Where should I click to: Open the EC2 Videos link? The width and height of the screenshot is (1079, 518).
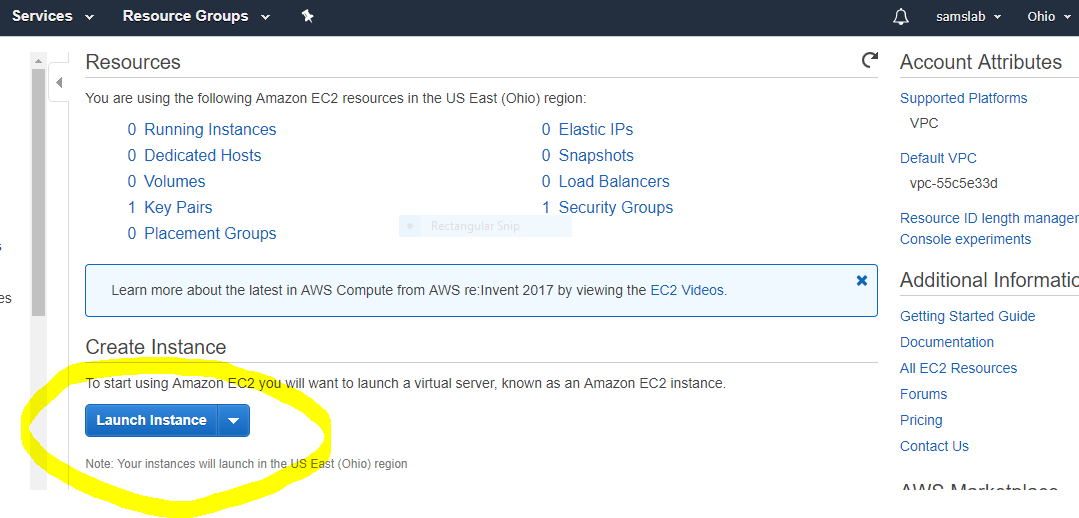pos(687,290)
